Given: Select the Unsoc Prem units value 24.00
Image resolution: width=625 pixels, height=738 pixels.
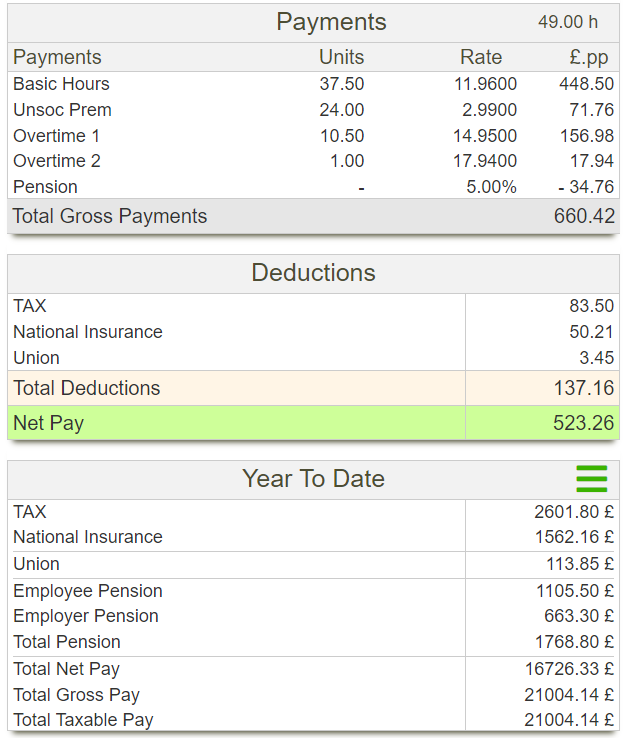Looking at the screenshot, I should point(342,110).
